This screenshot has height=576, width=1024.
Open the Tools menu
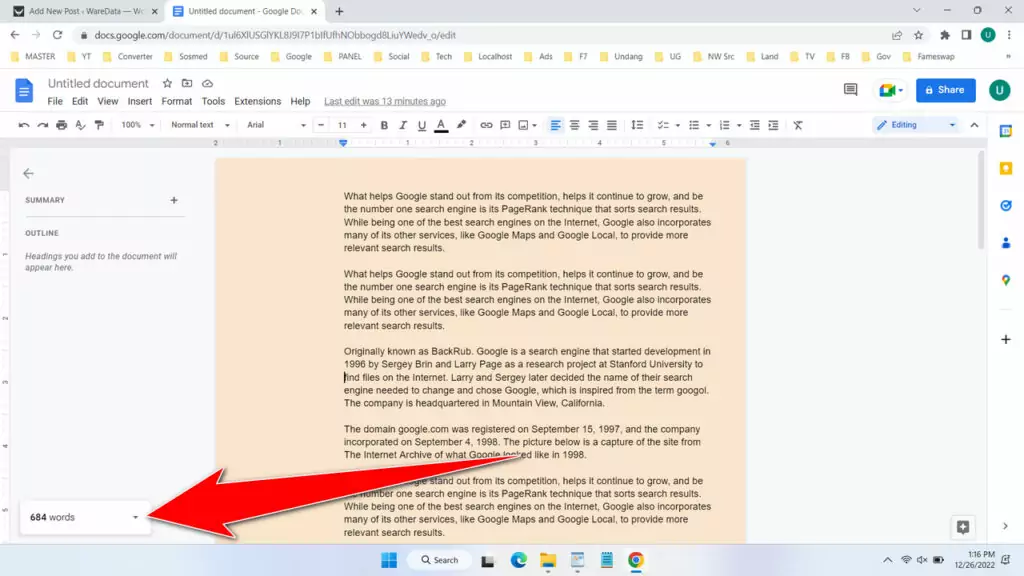(x=213, y=101)
